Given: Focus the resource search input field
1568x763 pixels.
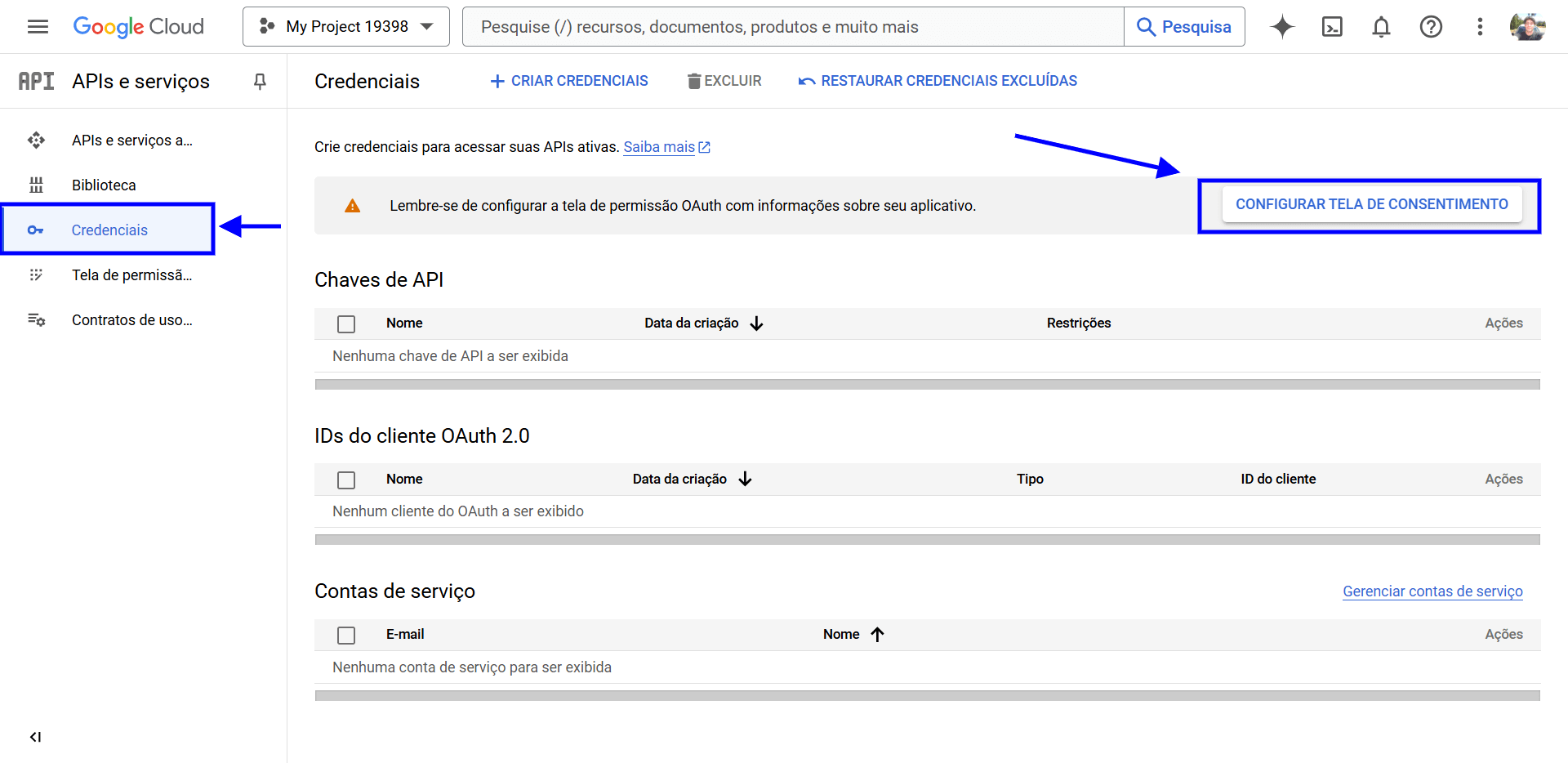Looking at the screenshot, I should (x=793, y=27).
